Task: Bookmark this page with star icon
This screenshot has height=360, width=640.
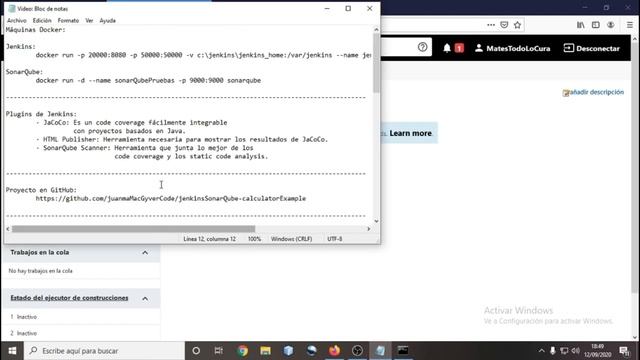Action: (518, 25)
